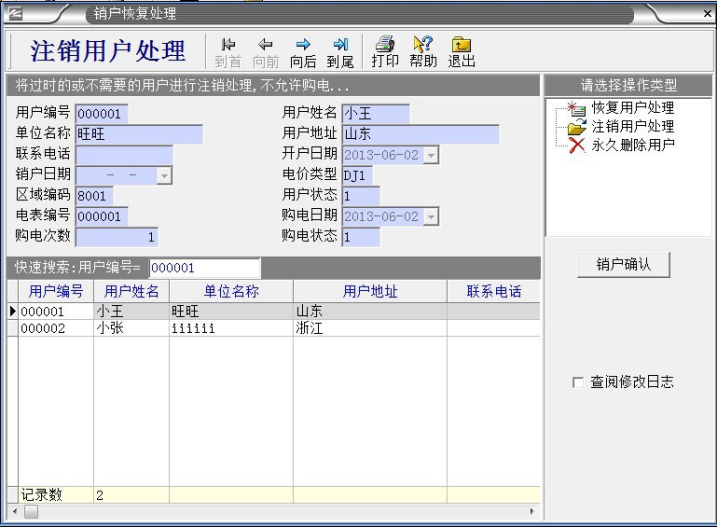Jump to last record with 到尾 icon
The image size is (718, 528).
tap(341, 45)
